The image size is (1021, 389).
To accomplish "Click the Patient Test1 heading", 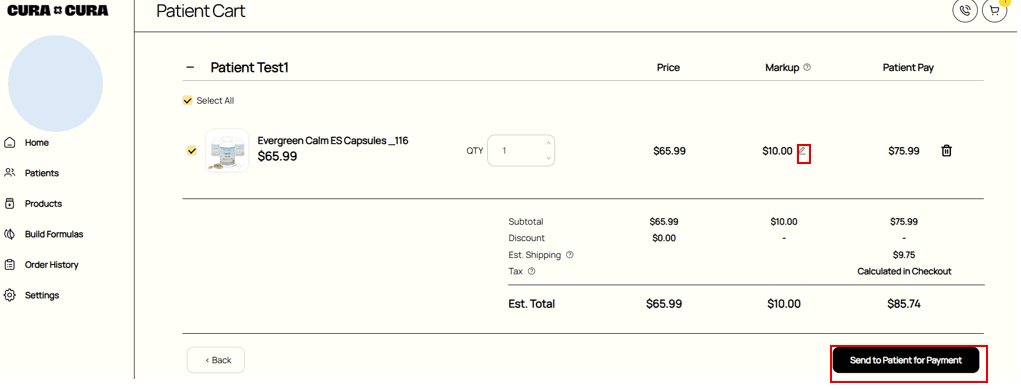I will coord(249,67).
